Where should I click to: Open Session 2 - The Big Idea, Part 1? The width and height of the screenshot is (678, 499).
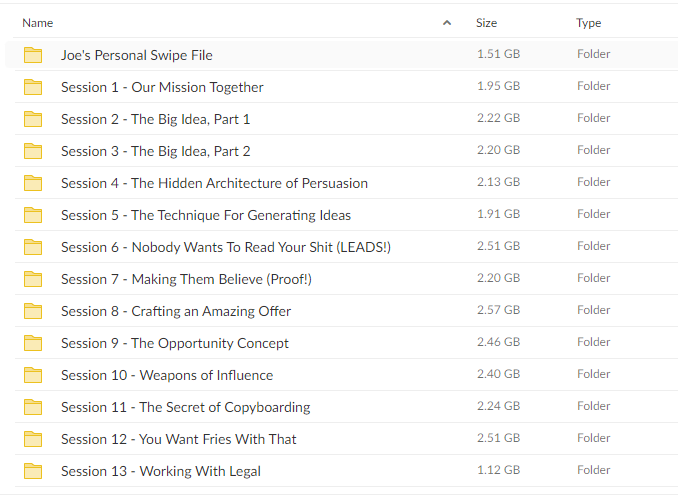click(156, 119)
